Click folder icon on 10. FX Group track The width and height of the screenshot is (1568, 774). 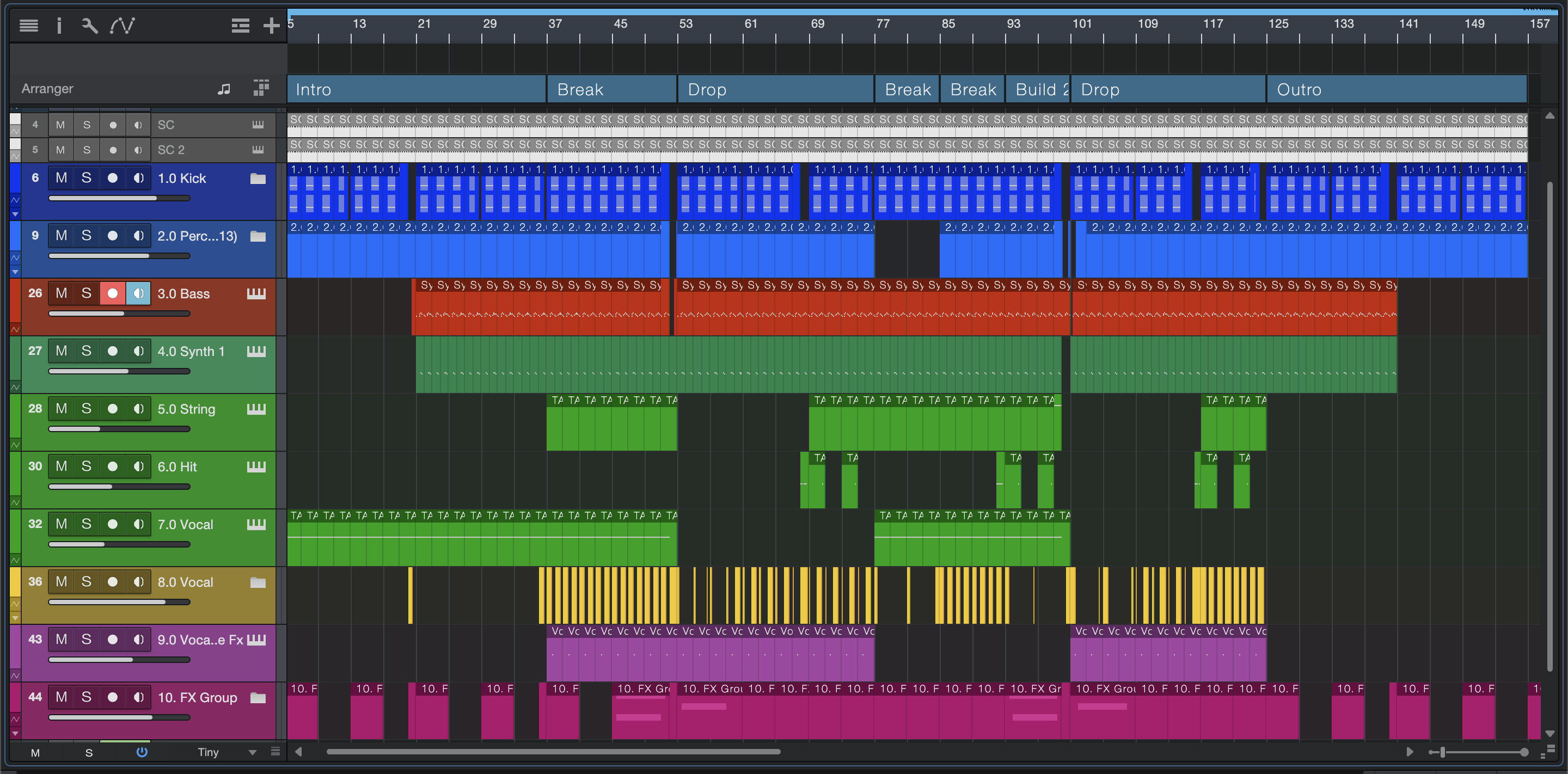click(x=258, y=698)
